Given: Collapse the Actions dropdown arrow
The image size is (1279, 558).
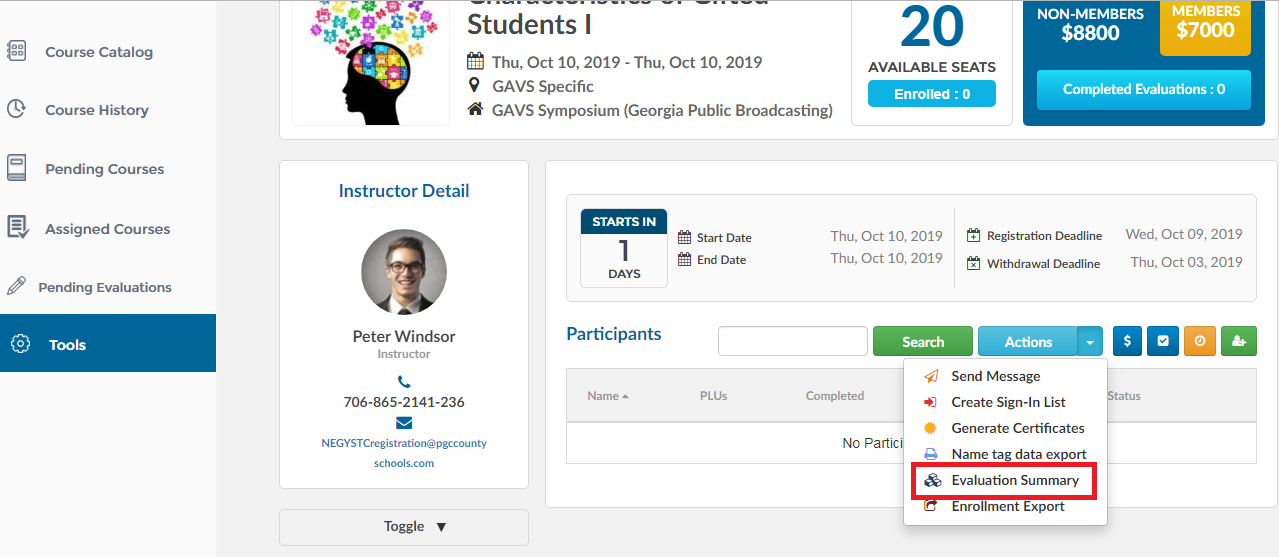Looking at the screenshot, I should coord(1090,341).
